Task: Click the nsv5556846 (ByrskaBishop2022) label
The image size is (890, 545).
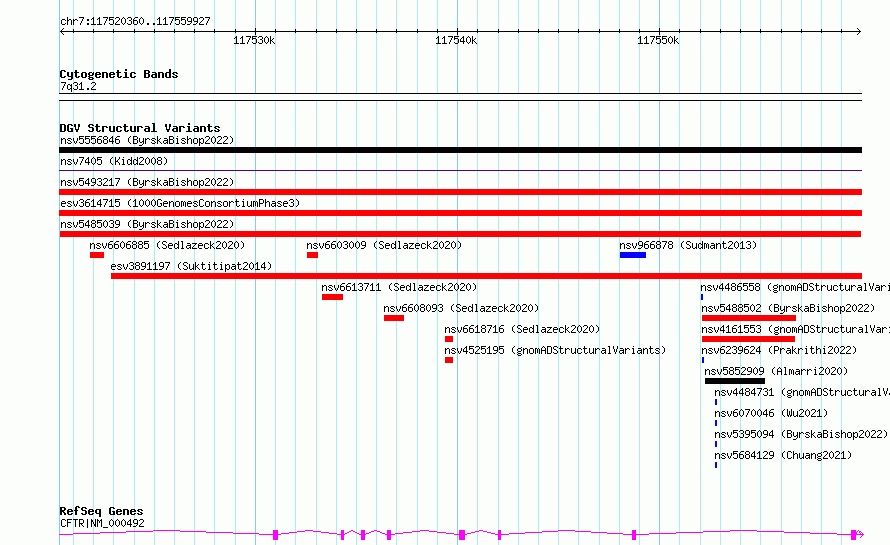Action: [147, 140]
